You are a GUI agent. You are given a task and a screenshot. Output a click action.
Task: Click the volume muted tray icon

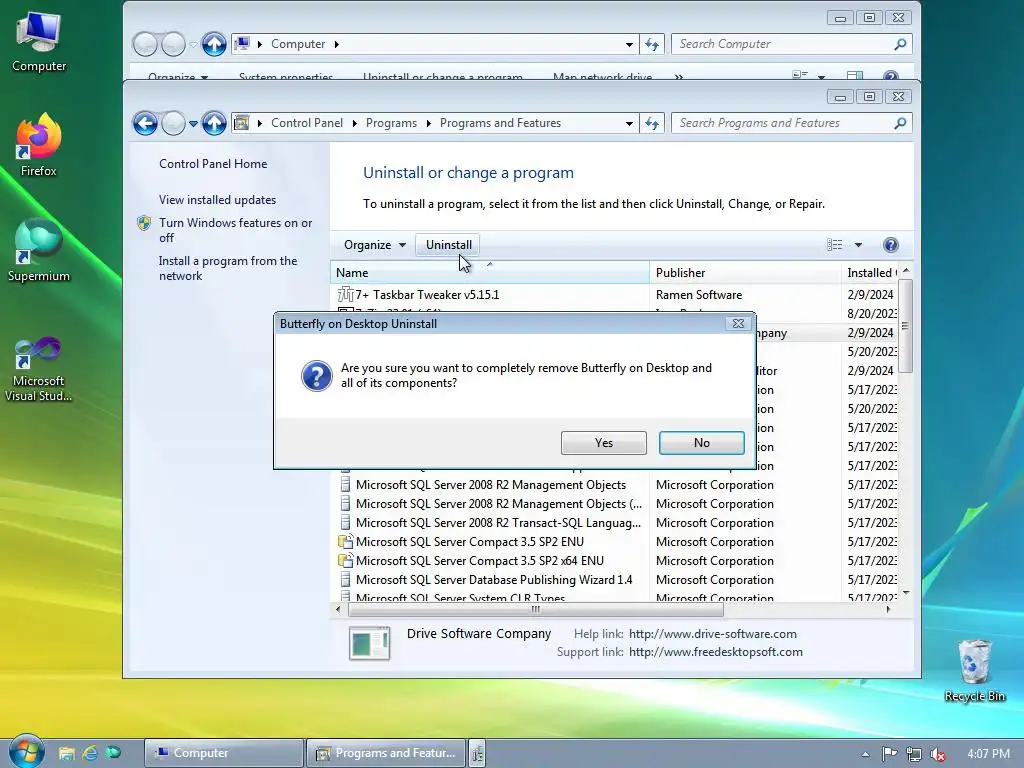point(938,754)
